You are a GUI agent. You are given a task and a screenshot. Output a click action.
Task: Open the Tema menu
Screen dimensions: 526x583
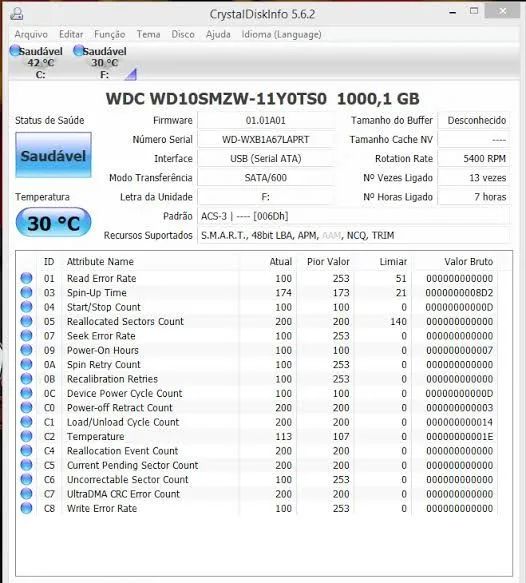(x=148, y=35)
